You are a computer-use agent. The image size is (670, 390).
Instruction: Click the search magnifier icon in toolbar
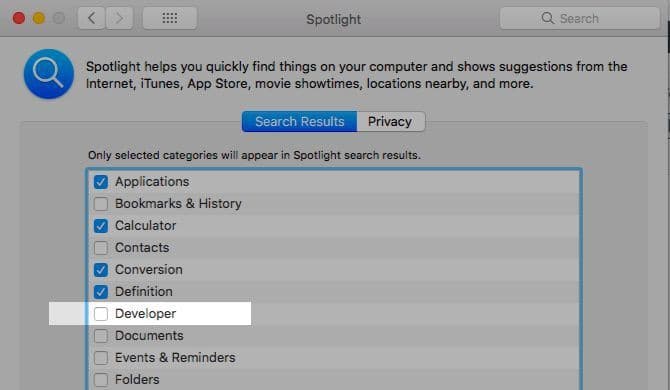point(547,18)
